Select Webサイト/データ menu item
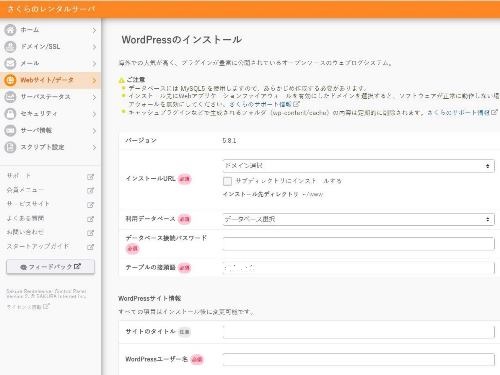 [x=50, y=80]
